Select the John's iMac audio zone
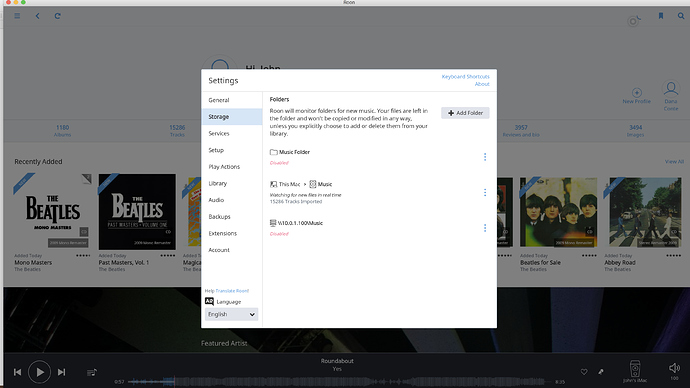The width and height of the screenshot is (690, 388). pyautogui.click(x=635, y=371)
